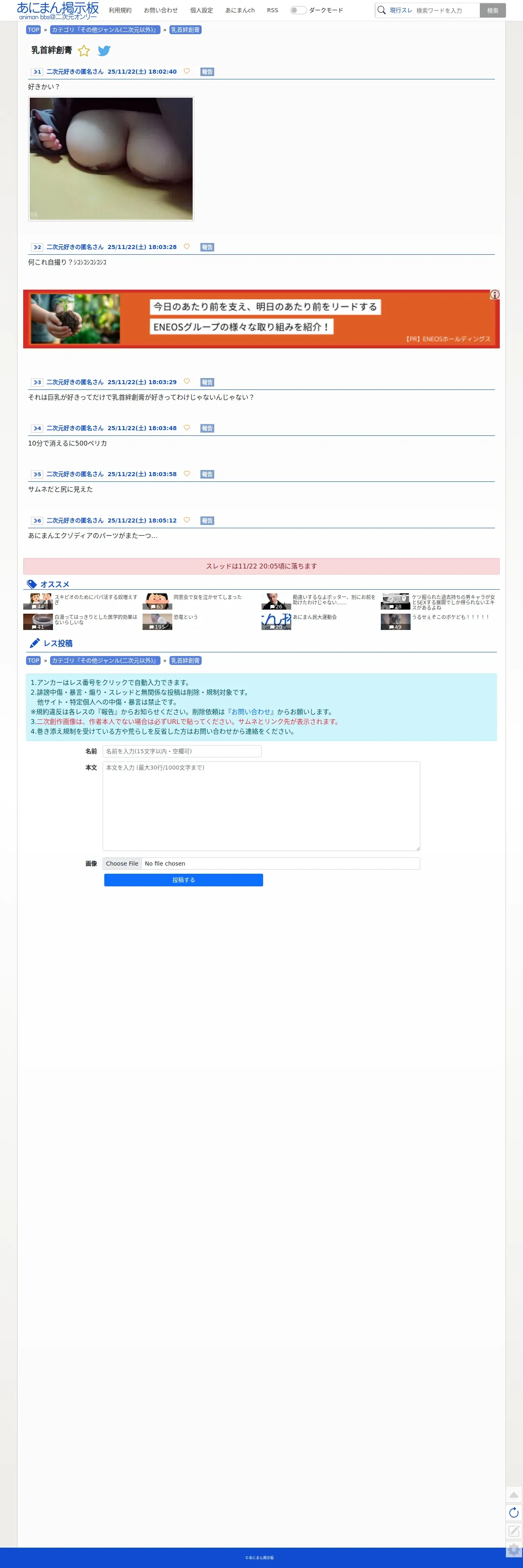Click the 検索 search button
Image resolution: width=523 pixels, height=1568 pixels.
tap(492, 10)
